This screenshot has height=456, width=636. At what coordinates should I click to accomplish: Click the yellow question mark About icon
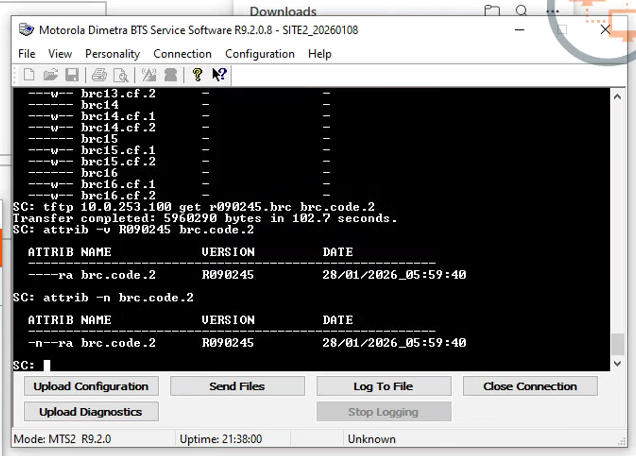198,75
